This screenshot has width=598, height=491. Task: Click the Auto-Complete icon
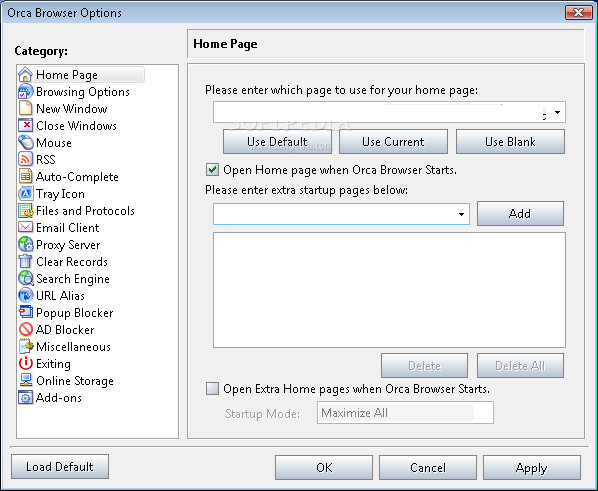pos(26,176)
